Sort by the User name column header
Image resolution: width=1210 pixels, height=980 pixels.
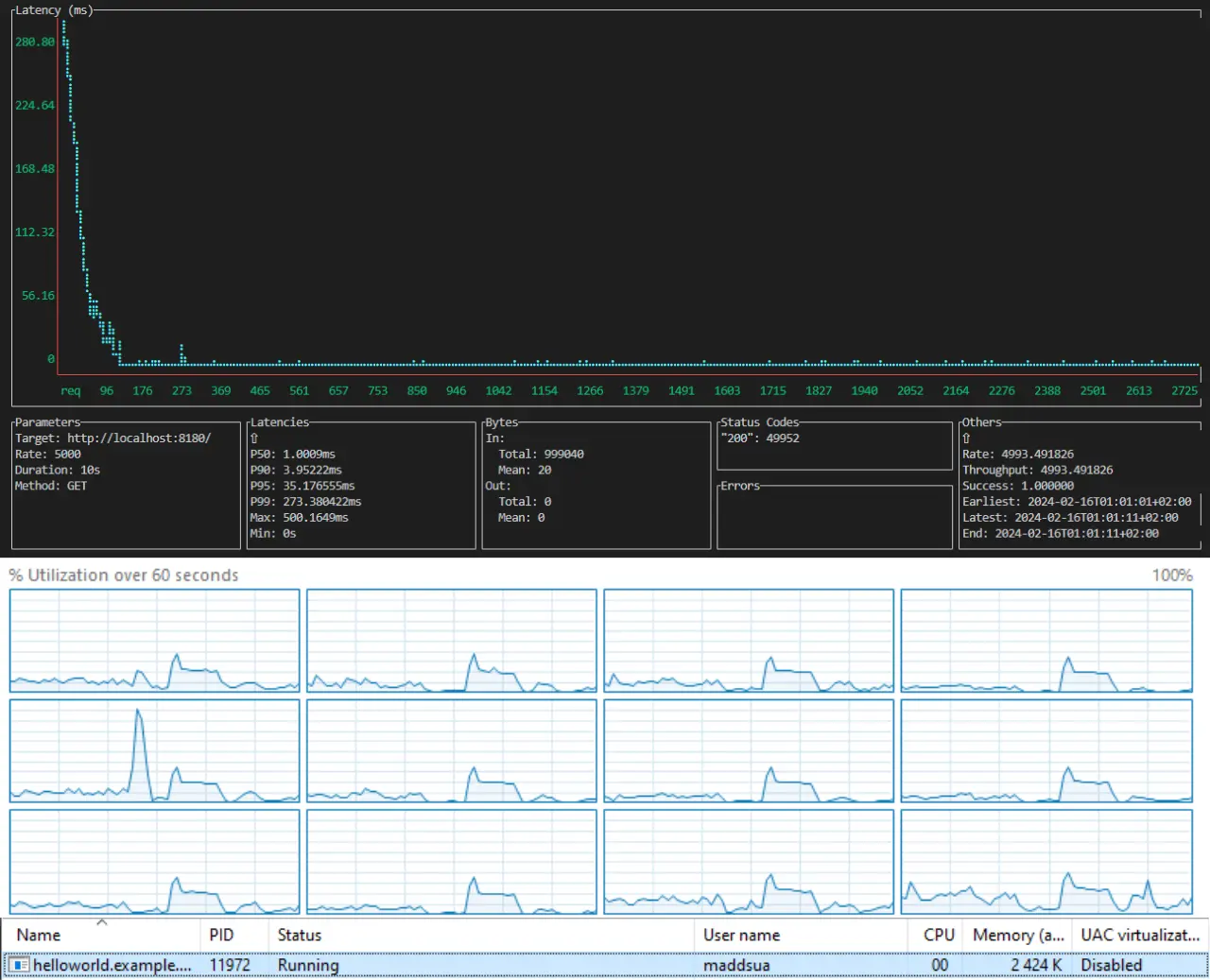[741, 935]
